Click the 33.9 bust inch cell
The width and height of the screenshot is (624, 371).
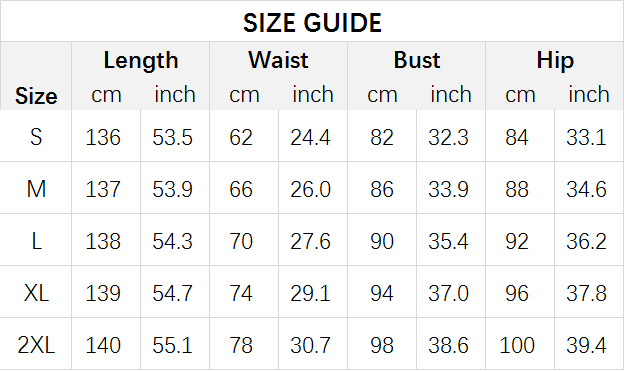coord(448,189)
